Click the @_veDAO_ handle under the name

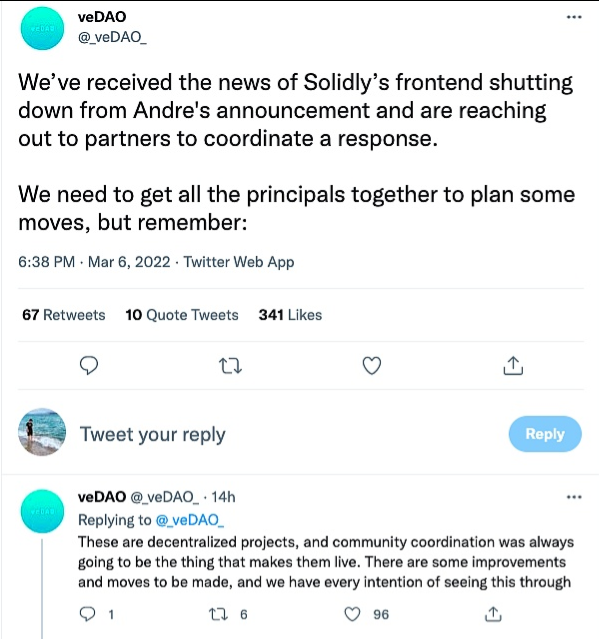[x=112, y=37]
